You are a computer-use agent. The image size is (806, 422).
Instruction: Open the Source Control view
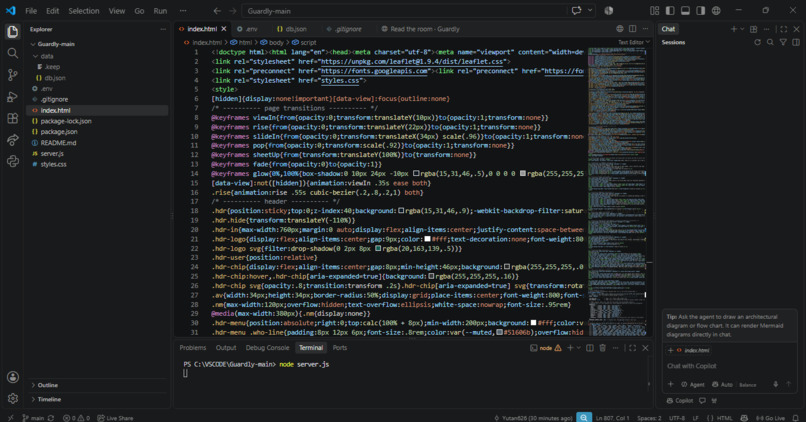point(12,75)
